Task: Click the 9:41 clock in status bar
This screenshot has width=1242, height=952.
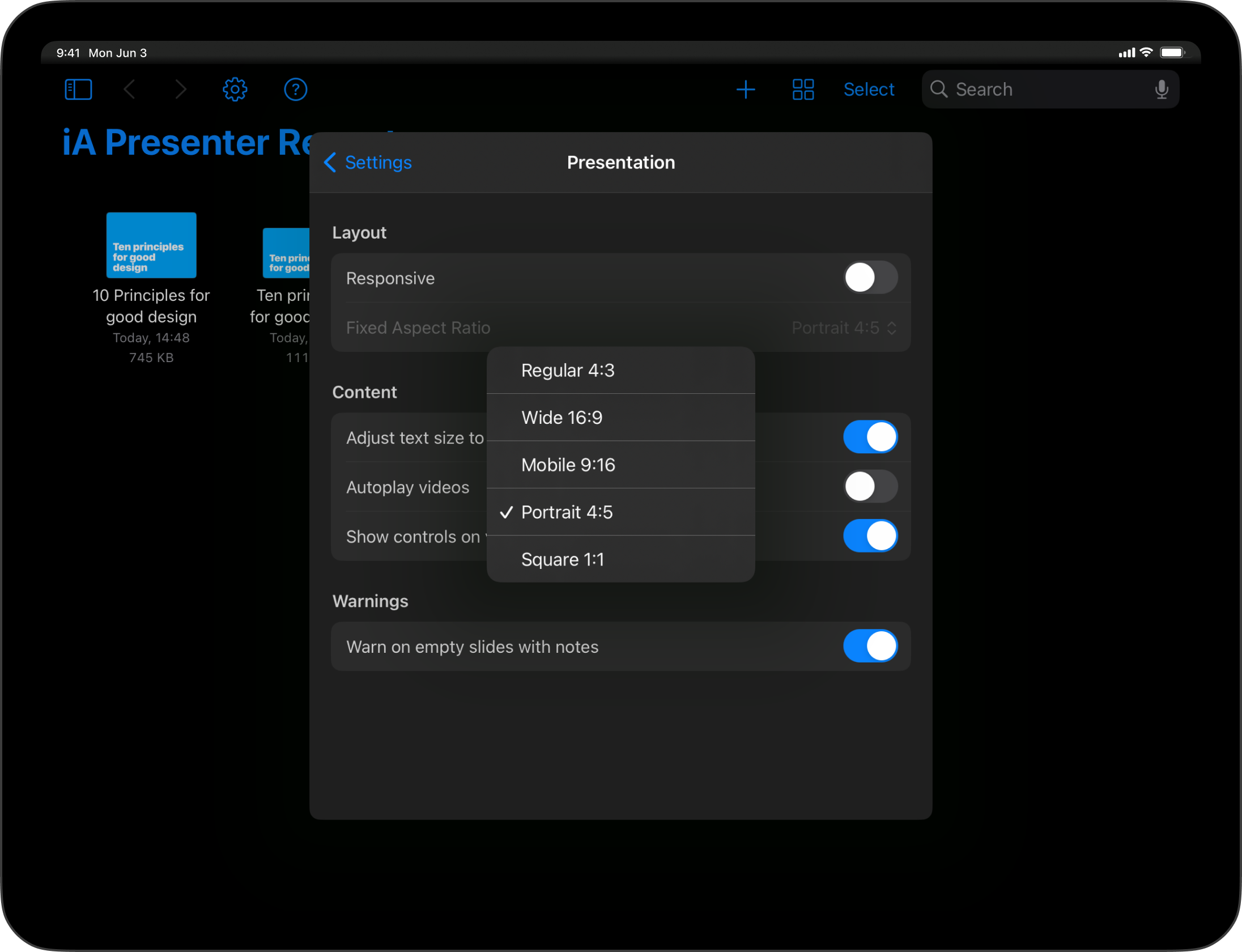Action: coord(68,53)
